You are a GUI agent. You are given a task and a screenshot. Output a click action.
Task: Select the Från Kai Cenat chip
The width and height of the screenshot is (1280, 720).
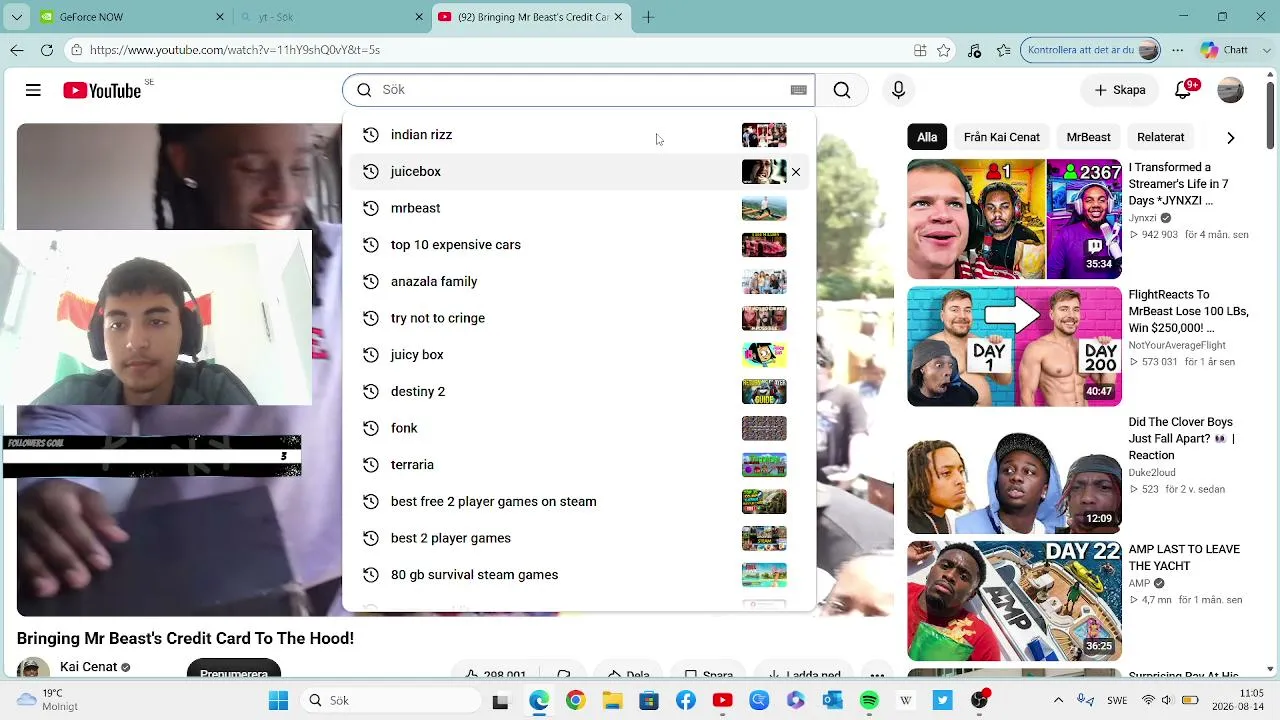click(x=1001, y=137)
